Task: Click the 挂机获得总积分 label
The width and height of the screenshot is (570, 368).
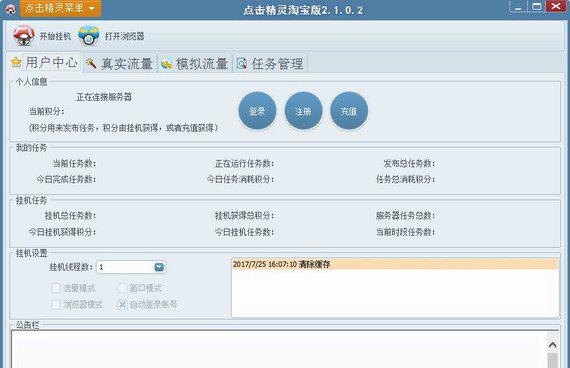Action: coord(244,216)
